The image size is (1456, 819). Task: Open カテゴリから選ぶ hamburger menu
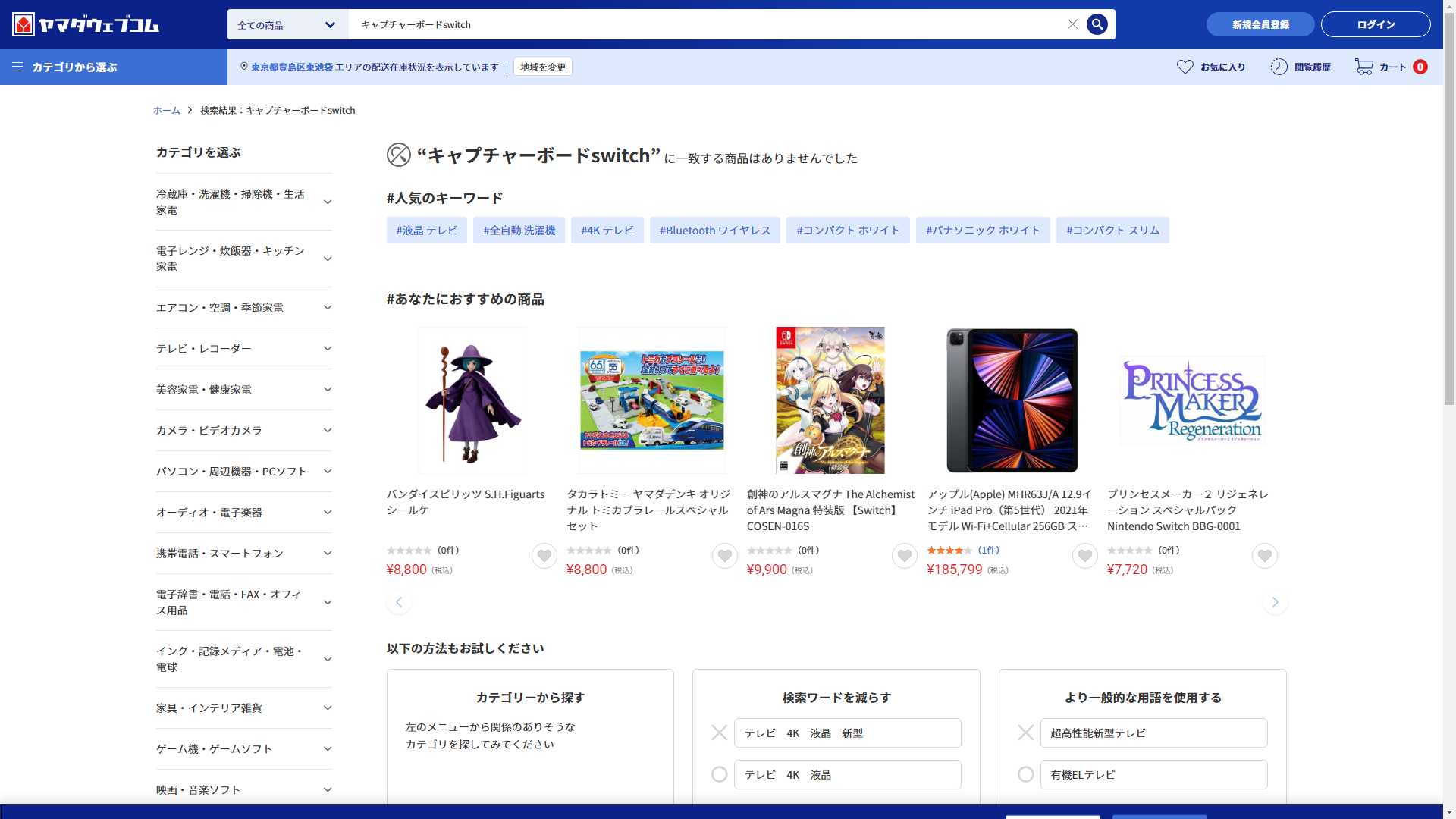(17, 67)
